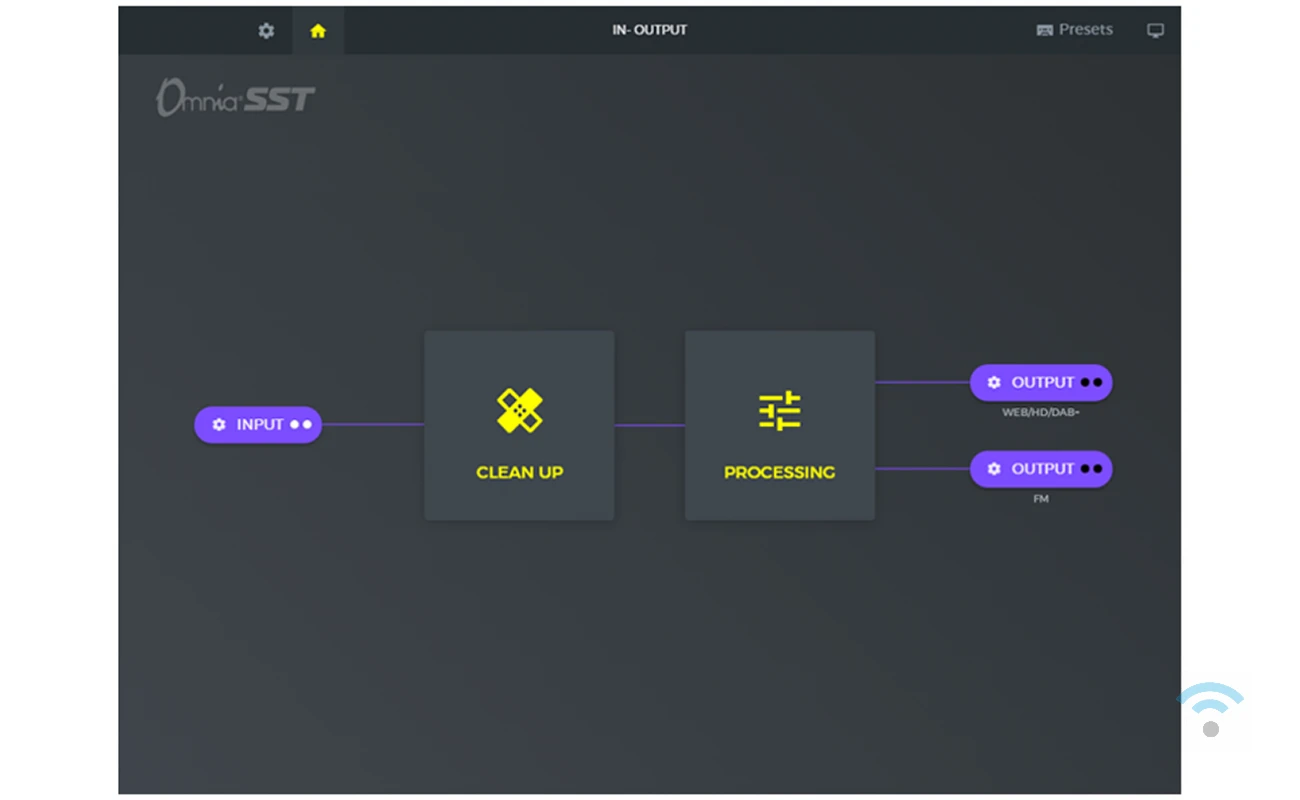This screenshot has height=800, width=1300.
Task: Click the yellow bandage Clean Up icon
Action: (x=519, y=410)
